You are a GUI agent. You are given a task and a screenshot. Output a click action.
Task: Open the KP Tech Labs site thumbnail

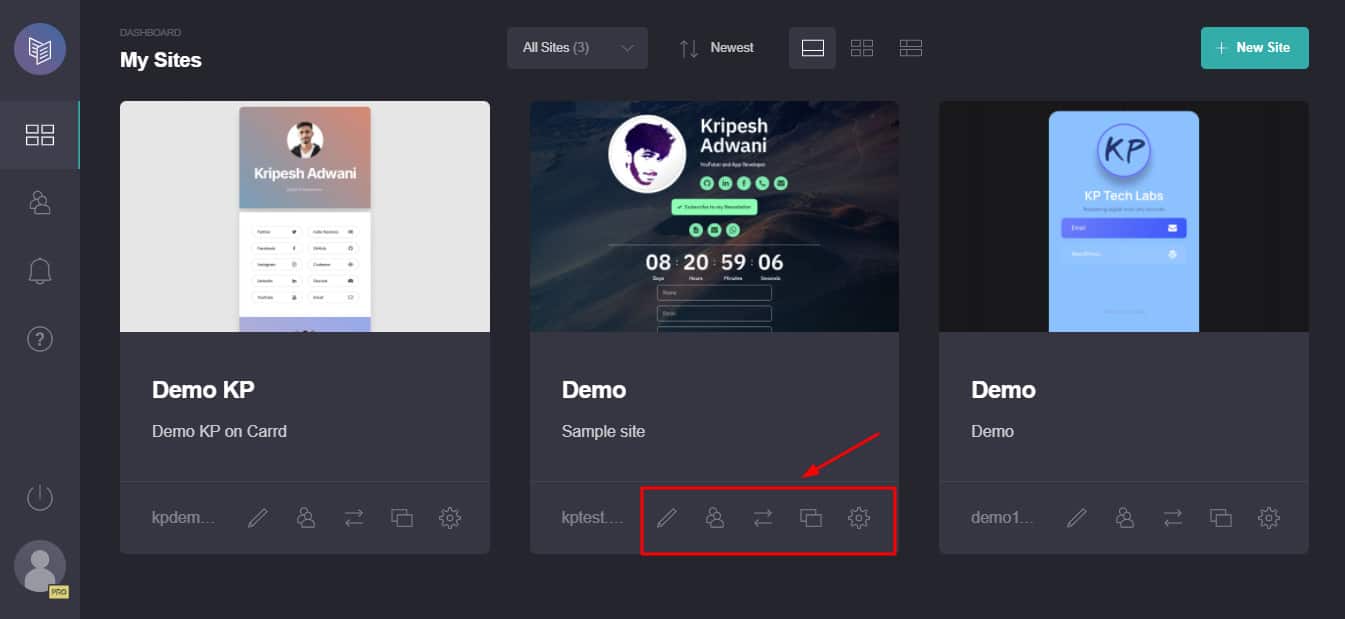1123,216
